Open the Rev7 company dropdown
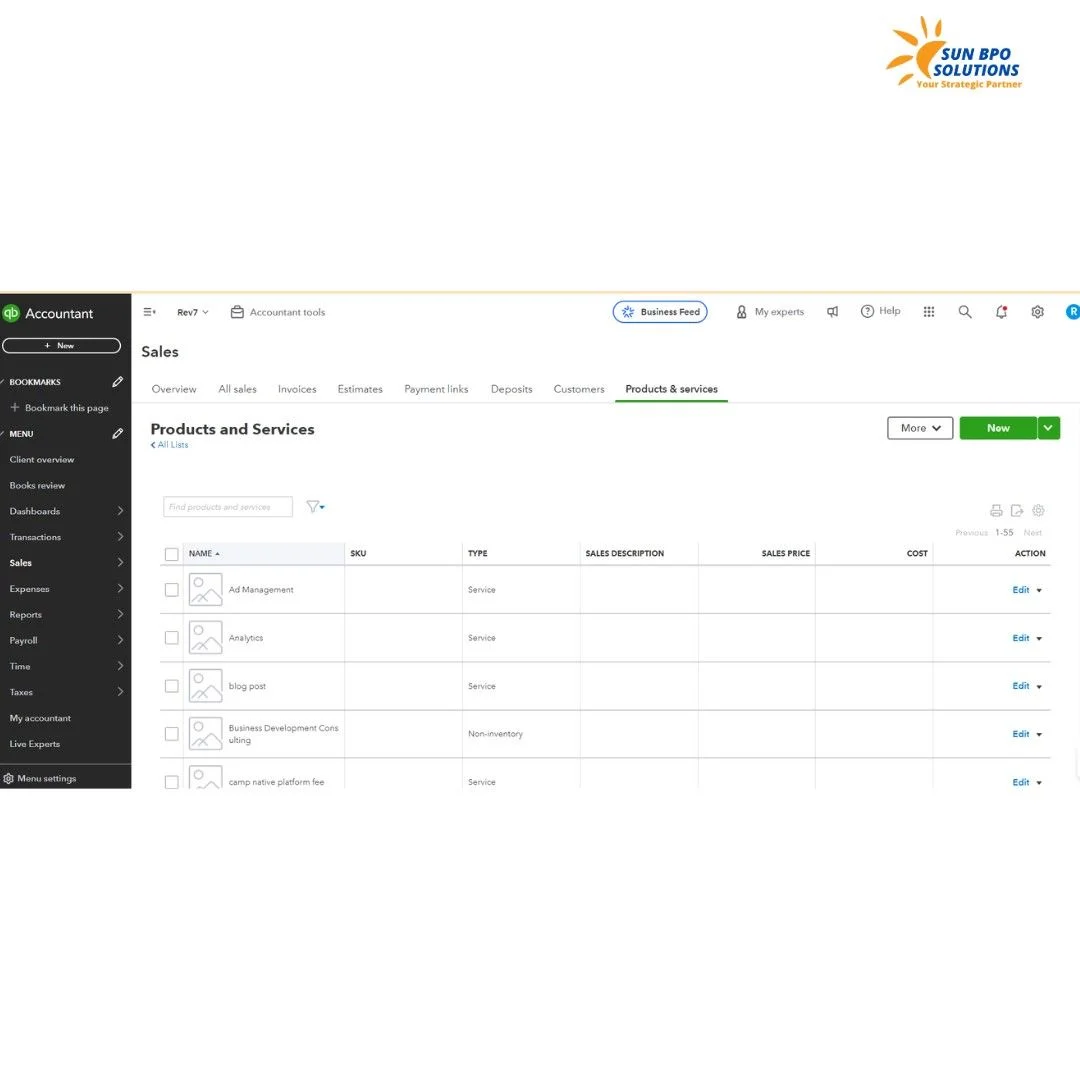 (192, 312)
